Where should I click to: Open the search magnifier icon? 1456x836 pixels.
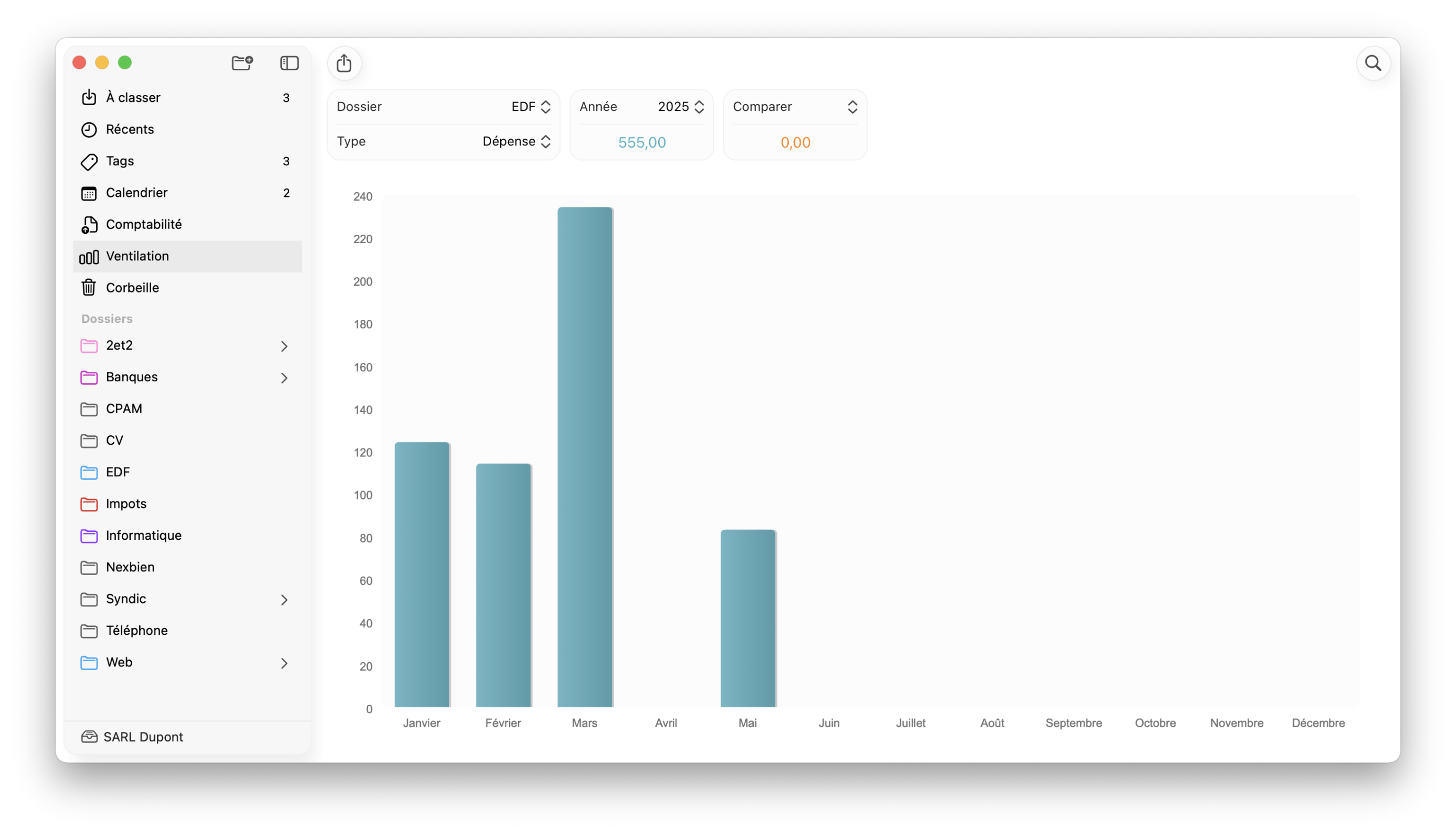click(x=1373, y=62)
